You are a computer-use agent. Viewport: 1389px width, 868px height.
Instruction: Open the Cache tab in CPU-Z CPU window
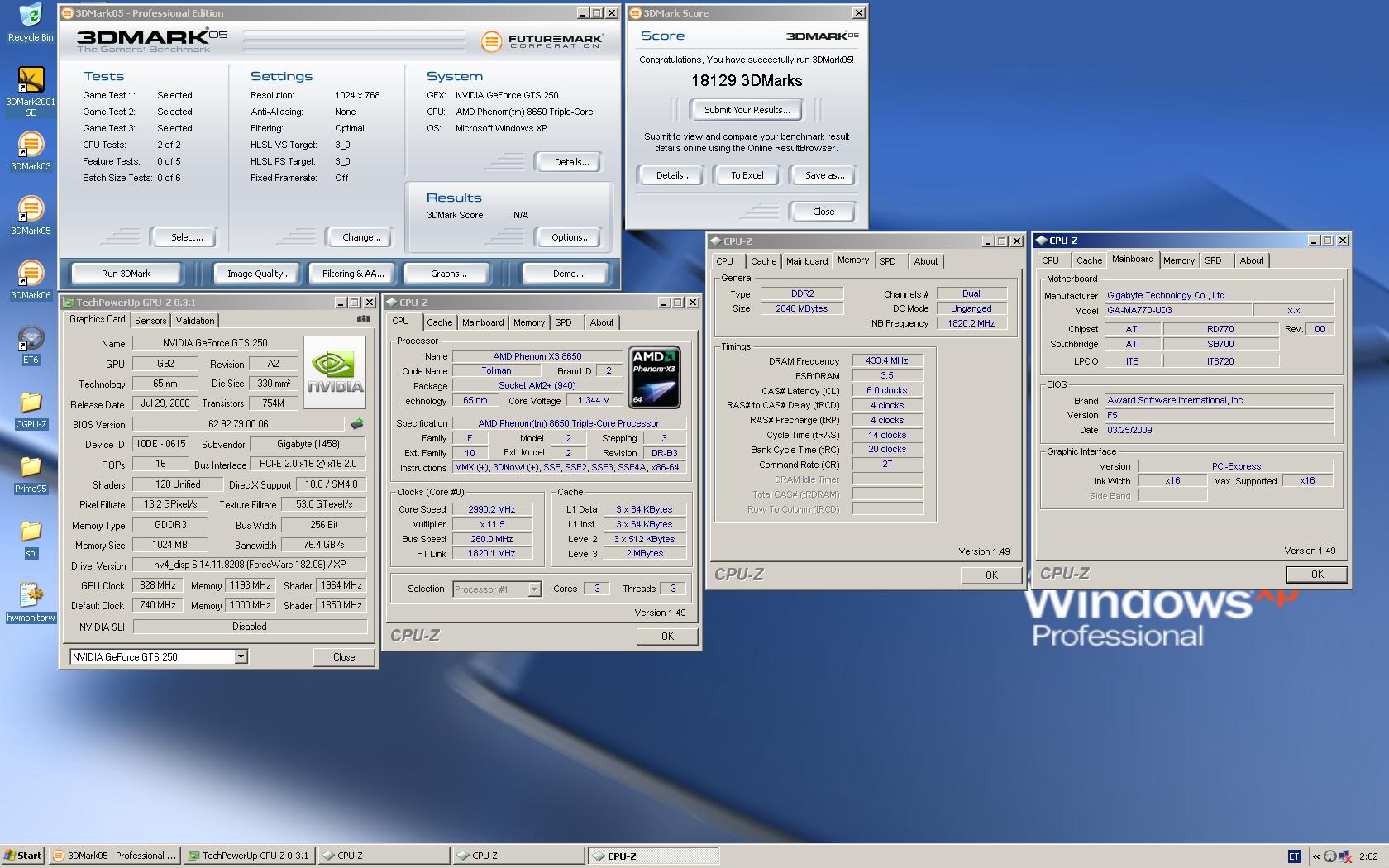pos(440,322)
